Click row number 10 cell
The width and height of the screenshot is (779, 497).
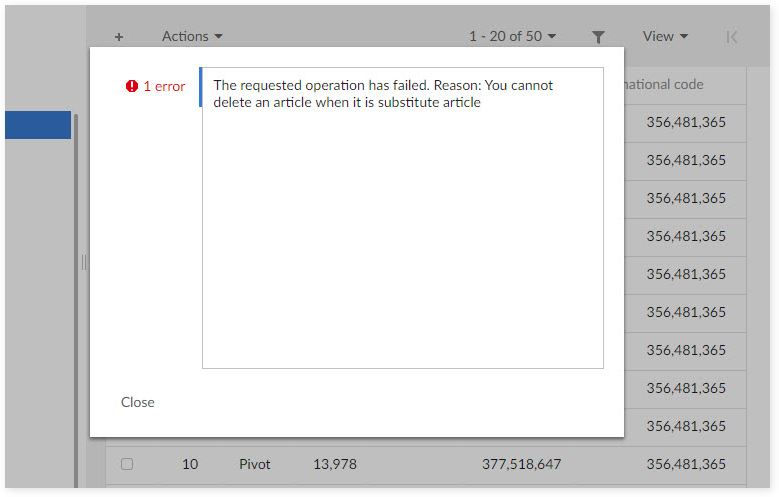tap(190, 464)
